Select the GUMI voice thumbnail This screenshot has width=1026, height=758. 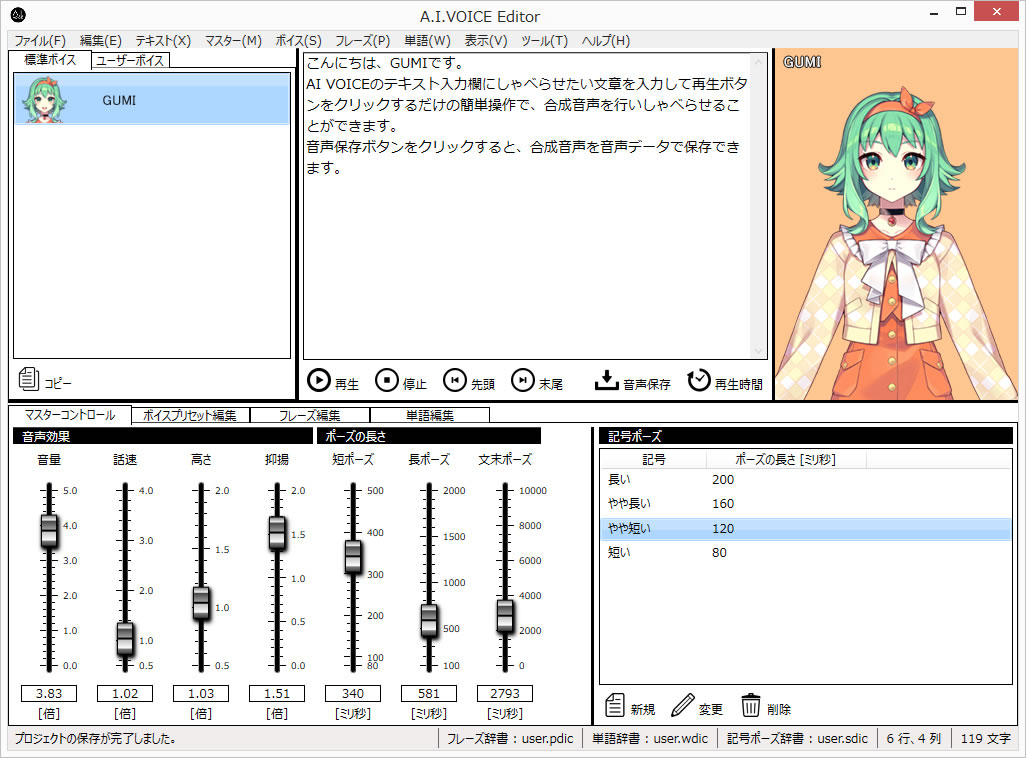coord(44,100)
